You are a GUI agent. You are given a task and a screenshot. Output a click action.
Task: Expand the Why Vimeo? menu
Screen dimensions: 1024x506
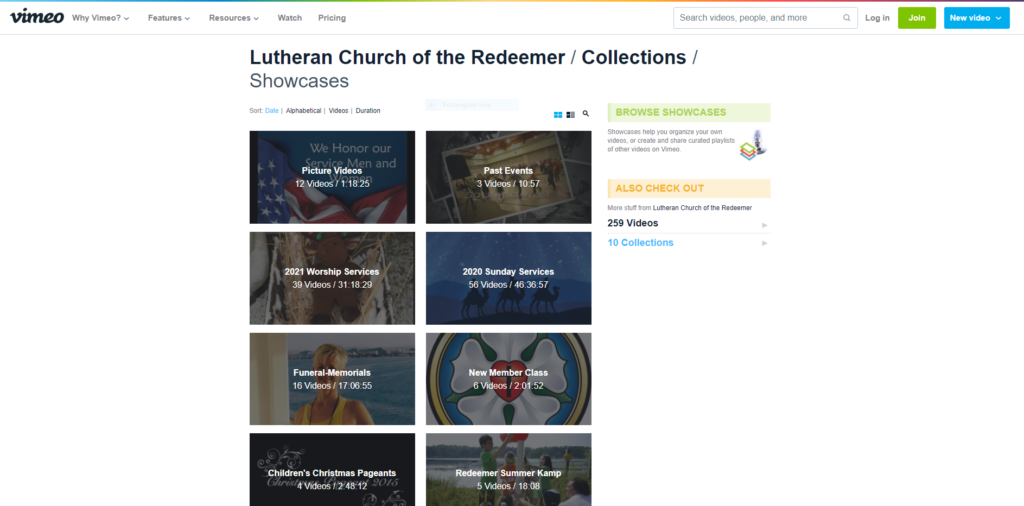[x=101, y=18]
